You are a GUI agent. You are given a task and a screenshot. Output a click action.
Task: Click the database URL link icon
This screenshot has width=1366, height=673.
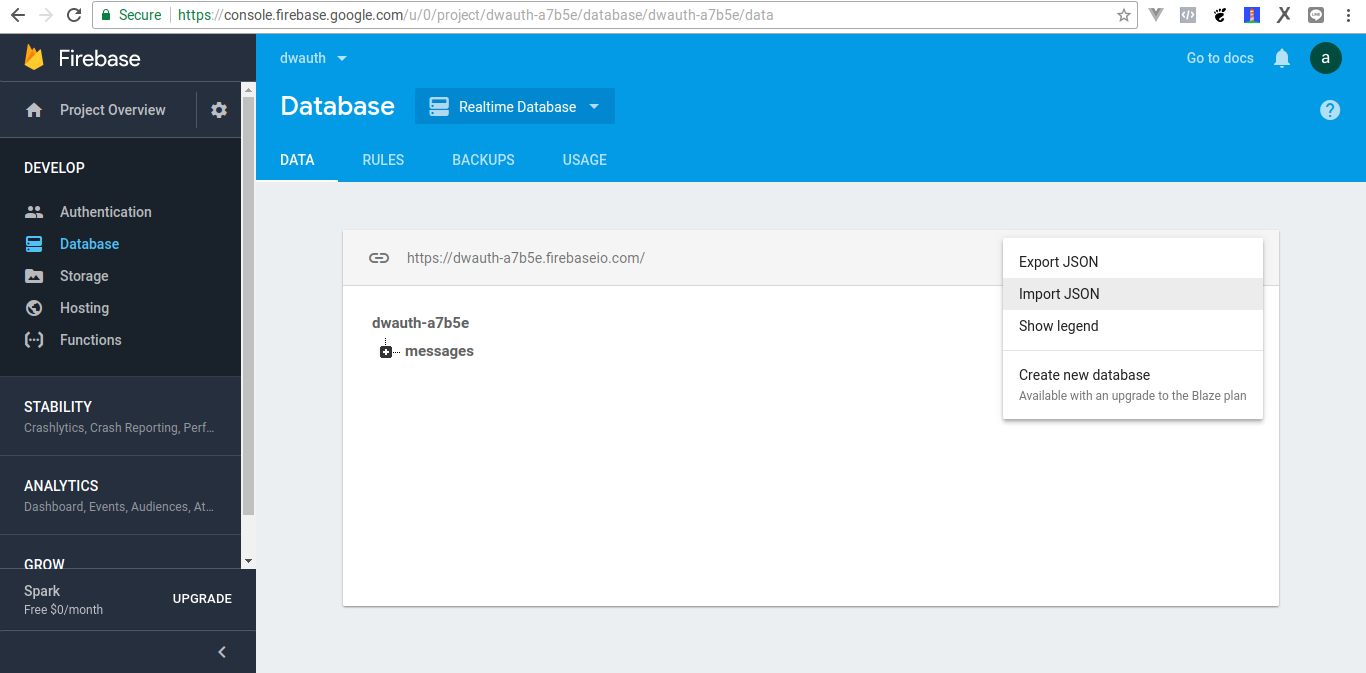[x=379, y=258]
